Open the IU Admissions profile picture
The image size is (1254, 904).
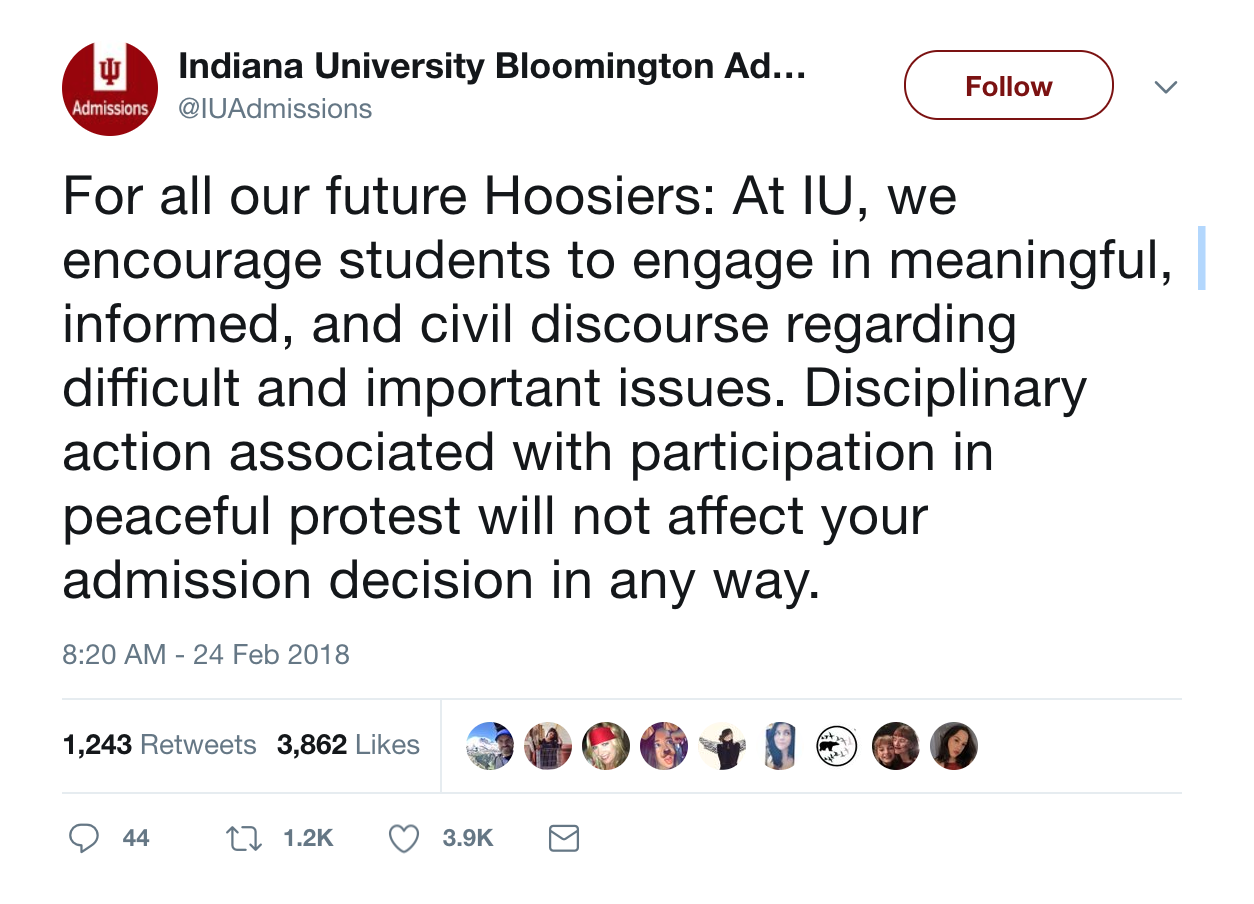110,89
